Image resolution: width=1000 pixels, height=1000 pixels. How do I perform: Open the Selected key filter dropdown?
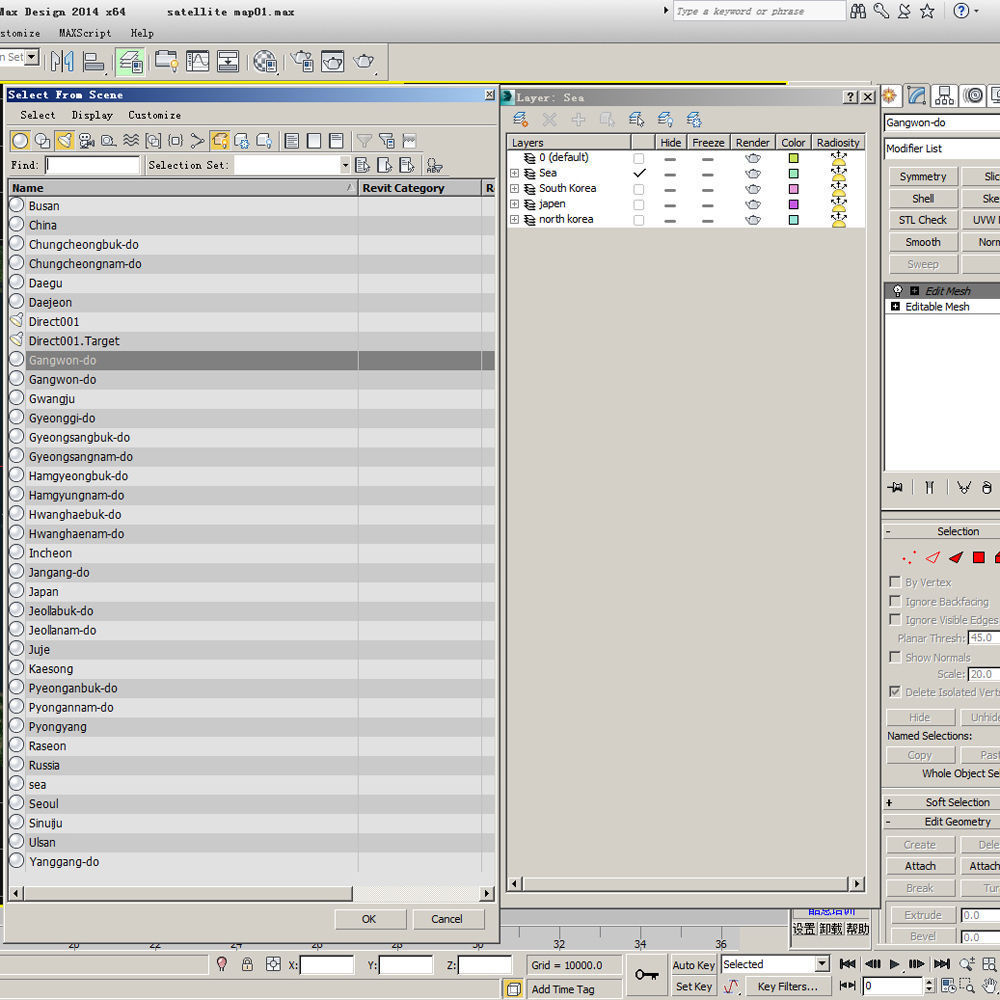(822, 963)
